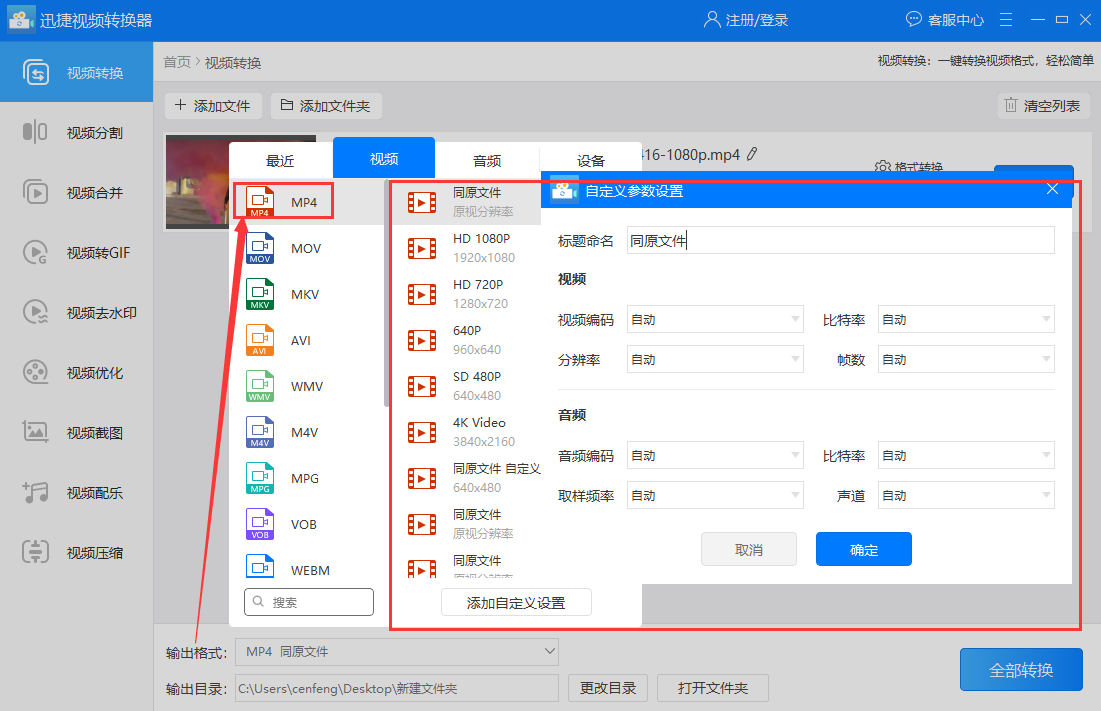Click 取消 in the parameter dialog
The image size is (1101, 711).
pyautogui.click(x=749, y=550)
